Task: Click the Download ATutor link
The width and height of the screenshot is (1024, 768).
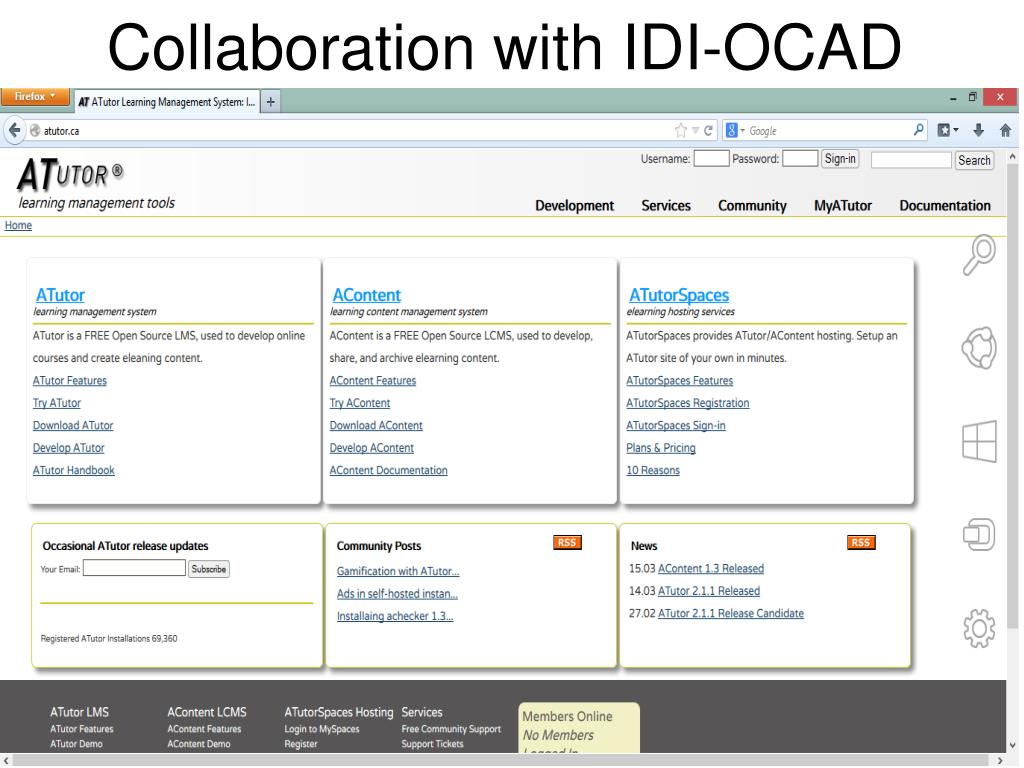Action: coord(73,425)
